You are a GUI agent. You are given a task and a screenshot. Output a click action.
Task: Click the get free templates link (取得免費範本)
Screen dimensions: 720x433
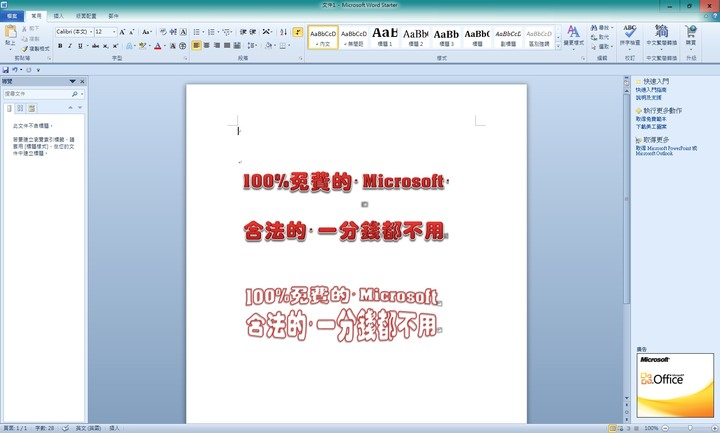(x=651, y=119)
